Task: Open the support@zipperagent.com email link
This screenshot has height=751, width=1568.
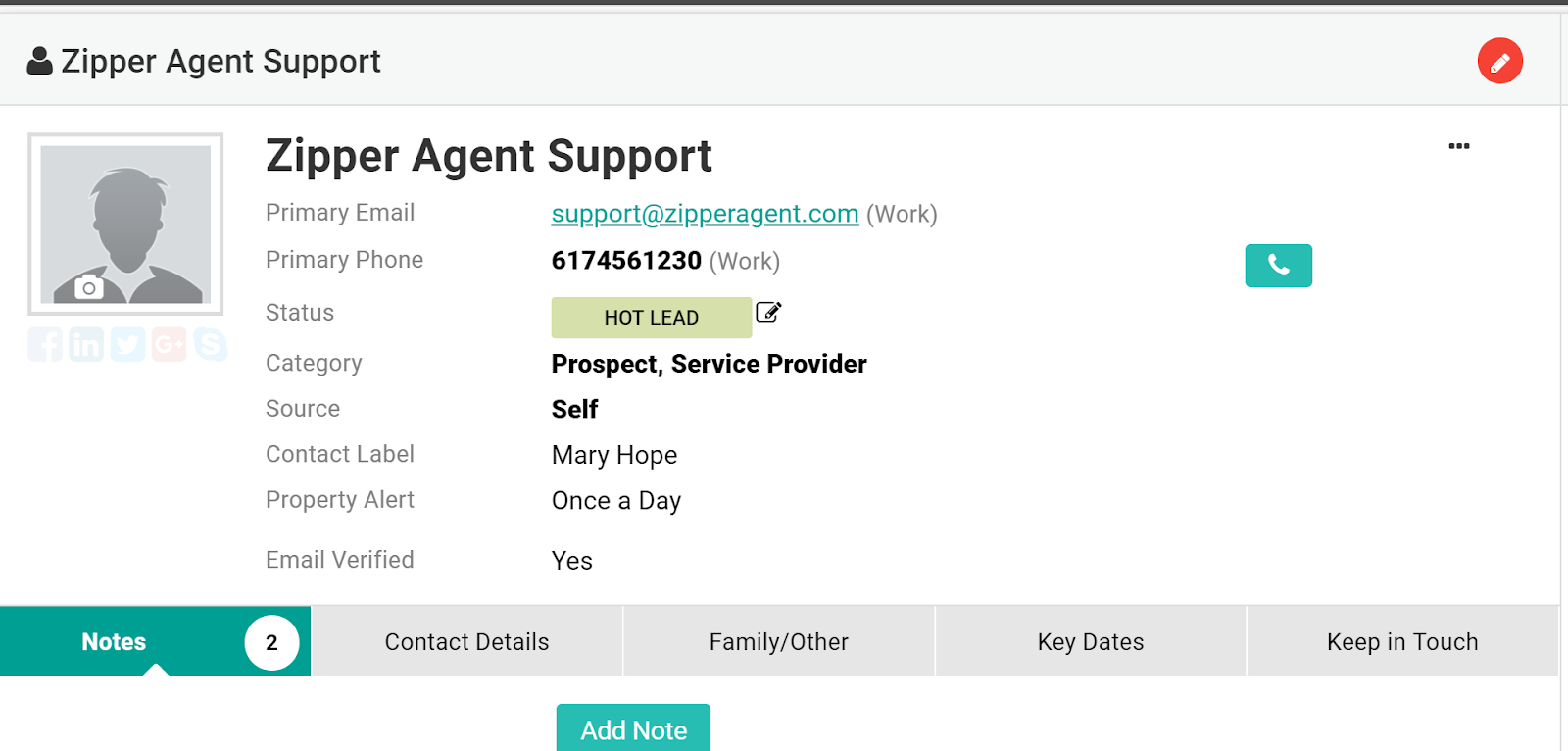Action: (x=705, y=214)
